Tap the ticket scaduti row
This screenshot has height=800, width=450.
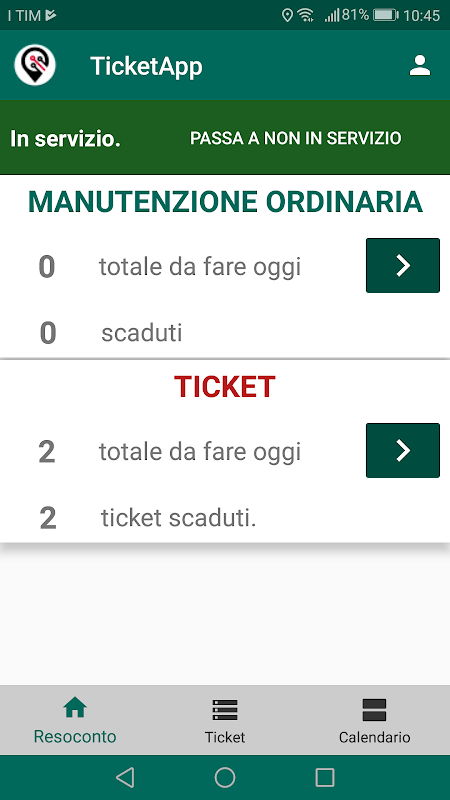point(225,518)
